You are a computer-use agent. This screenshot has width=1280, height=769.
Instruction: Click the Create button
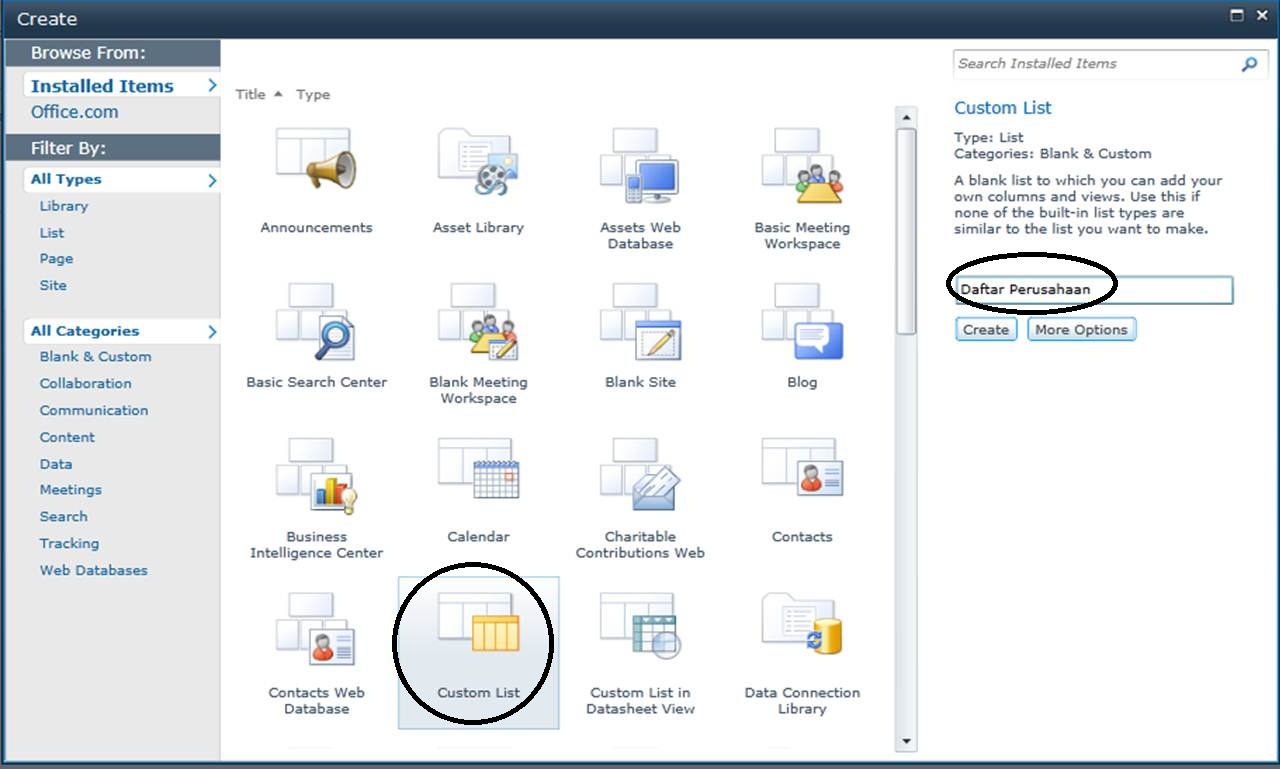tap(985, 329)
